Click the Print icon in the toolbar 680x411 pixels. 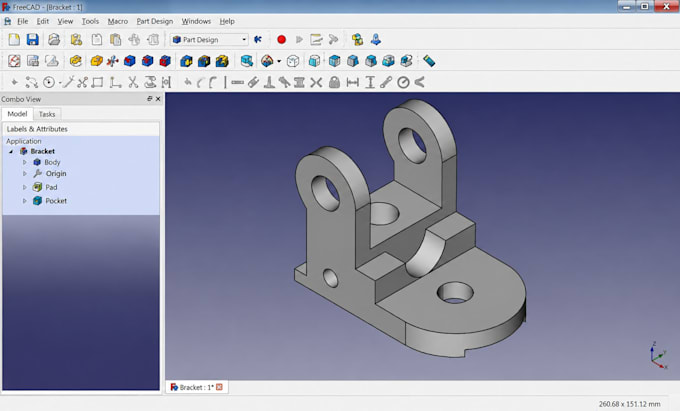point(54,39)
